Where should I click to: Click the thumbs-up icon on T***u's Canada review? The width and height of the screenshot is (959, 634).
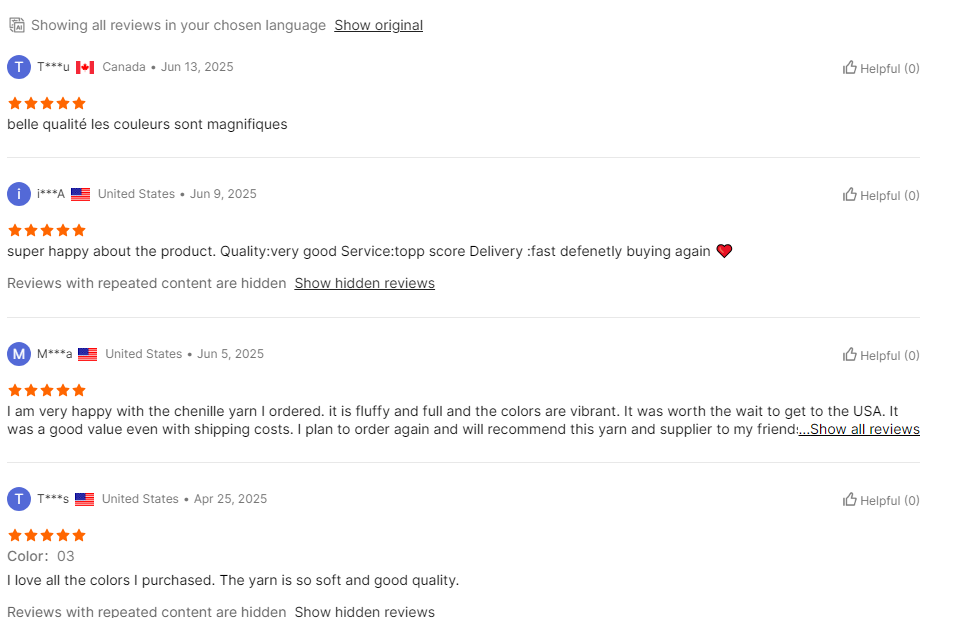click(x=850, y=68)
